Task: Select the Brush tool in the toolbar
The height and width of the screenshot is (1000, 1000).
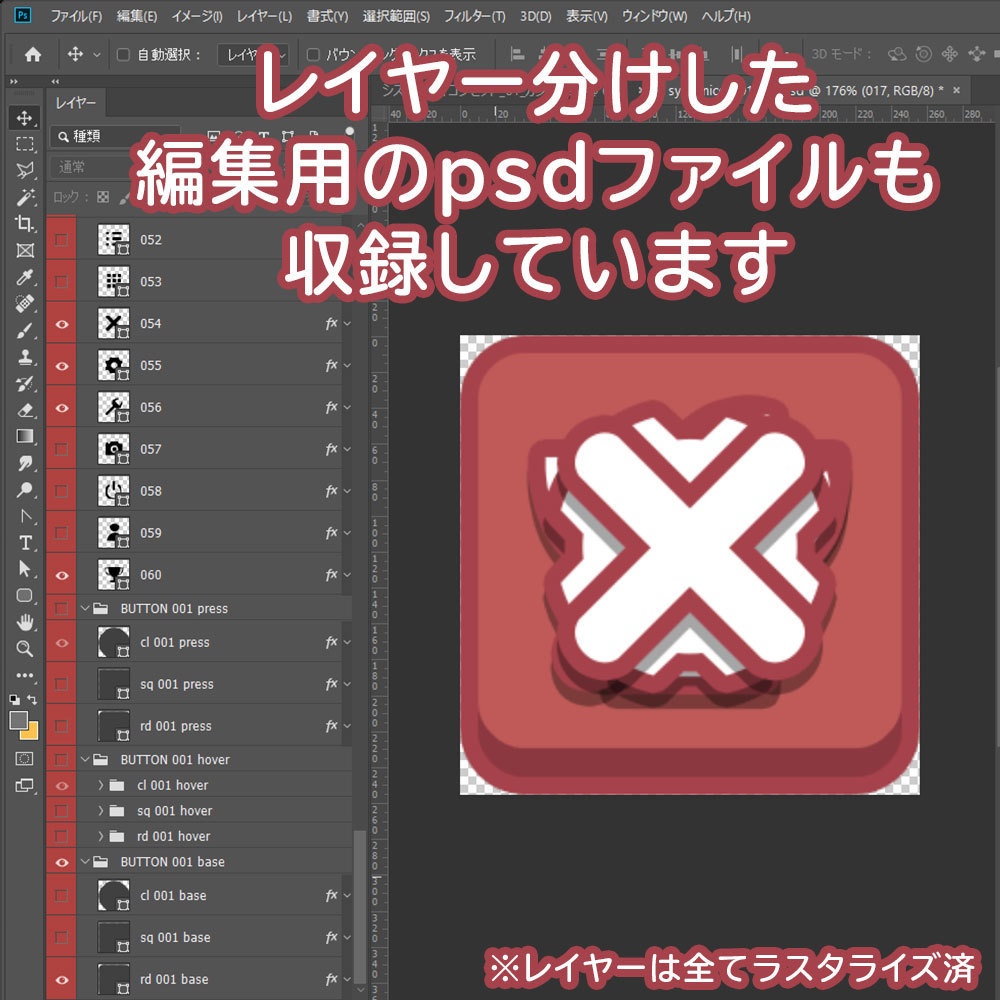Action: coord(25,331)
